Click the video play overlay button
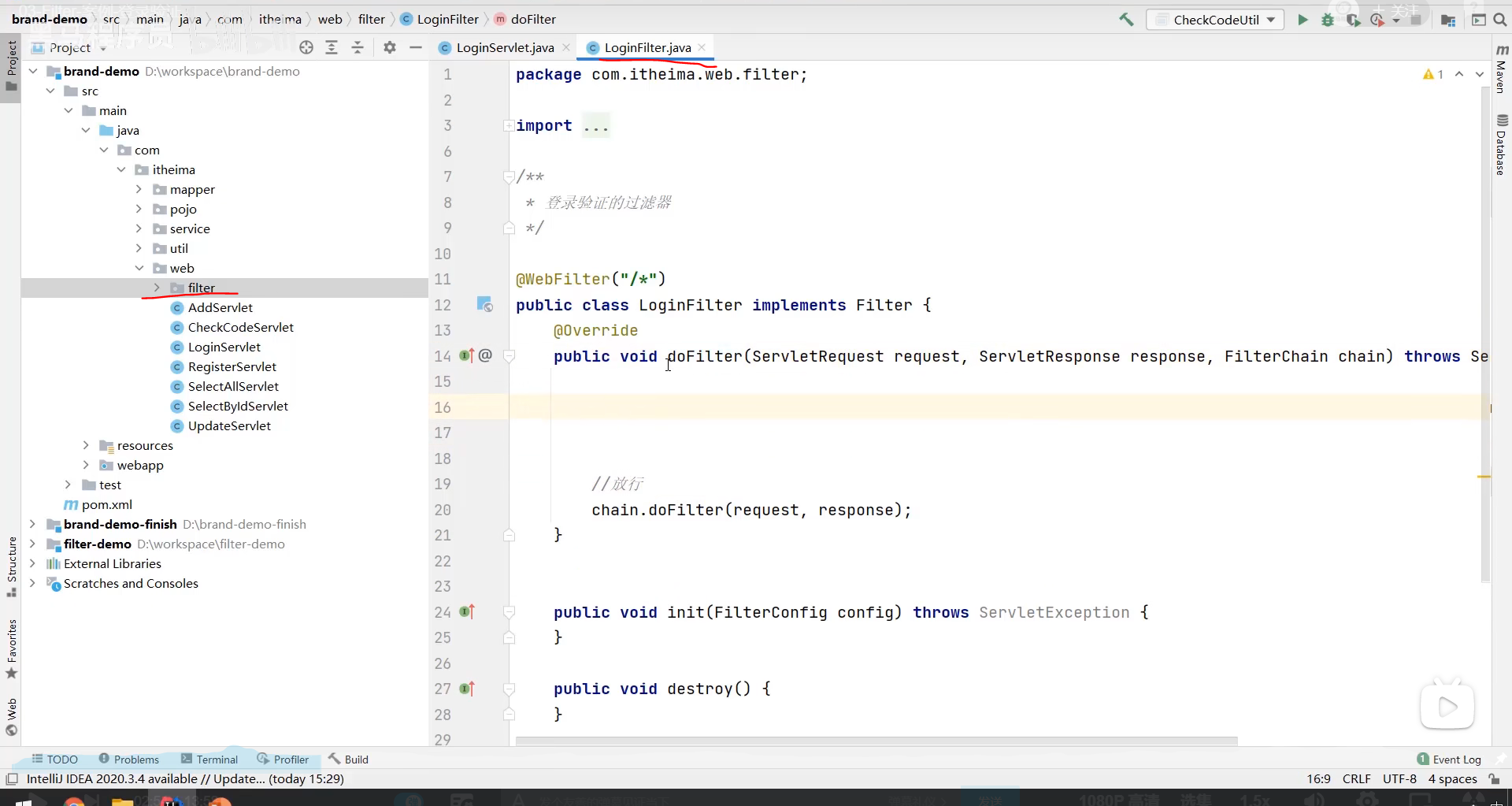Viewport: 1512px width, 806px height. 1447,707
